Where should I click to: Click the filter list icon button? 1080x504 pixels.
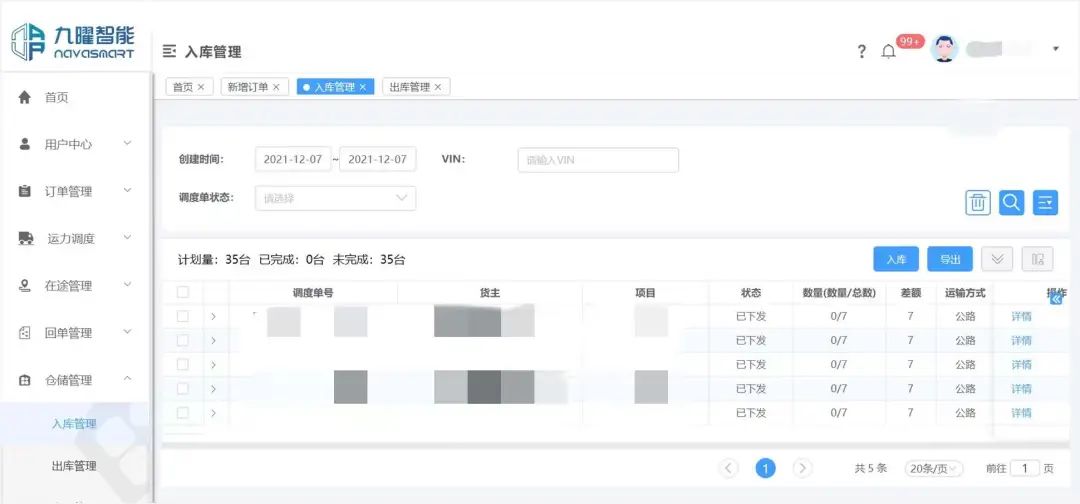(1045, 203)
